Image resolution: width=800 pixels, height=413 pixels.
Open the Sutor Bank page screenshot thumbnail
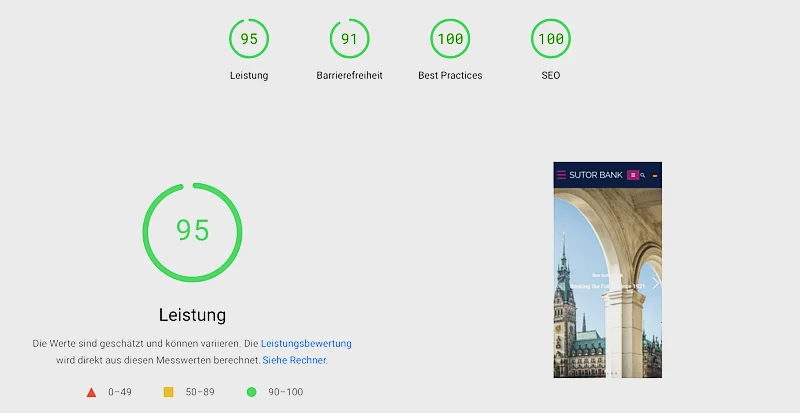(x=607, y=270)
